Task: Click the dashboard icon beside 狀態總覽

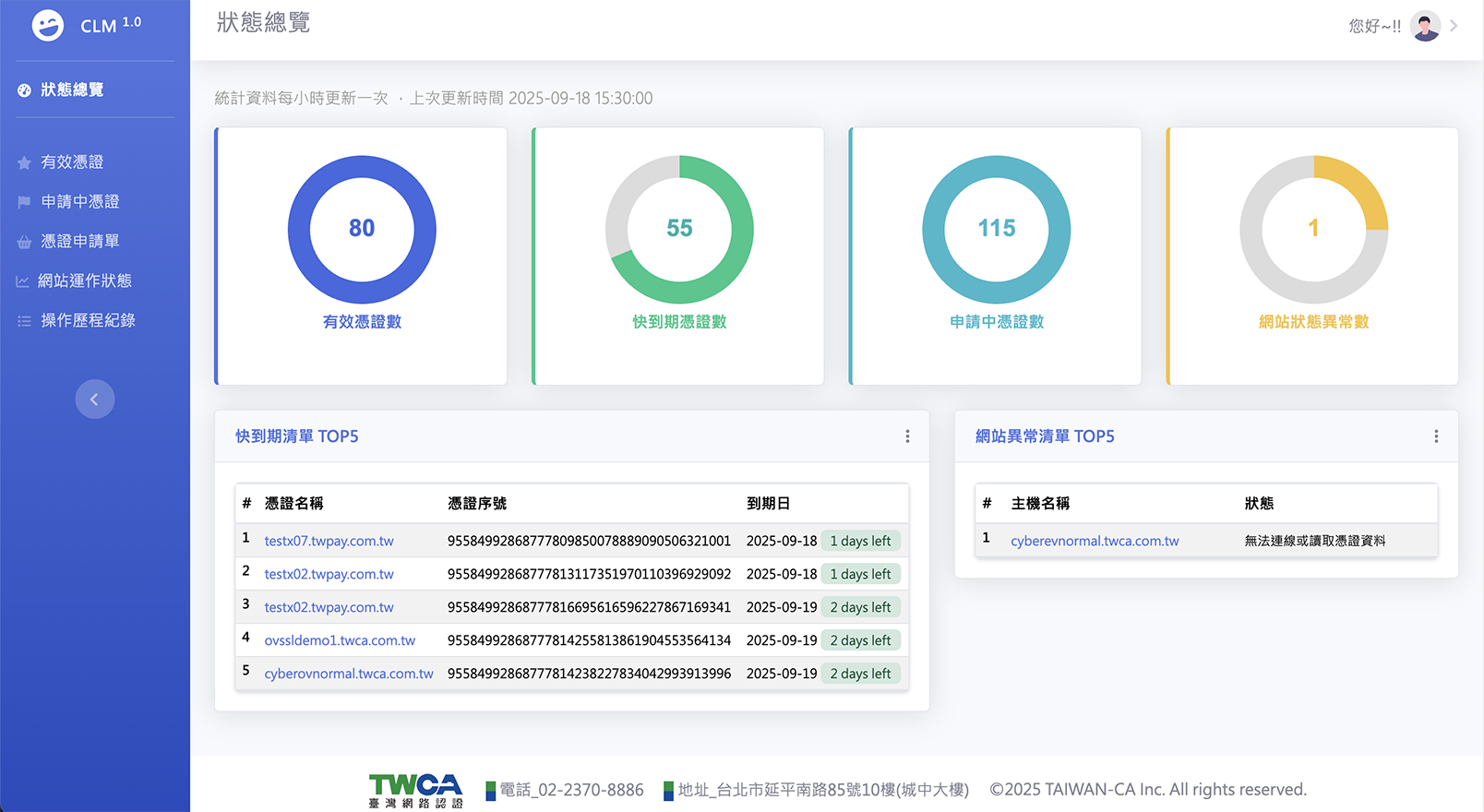Action: [24, 90]
